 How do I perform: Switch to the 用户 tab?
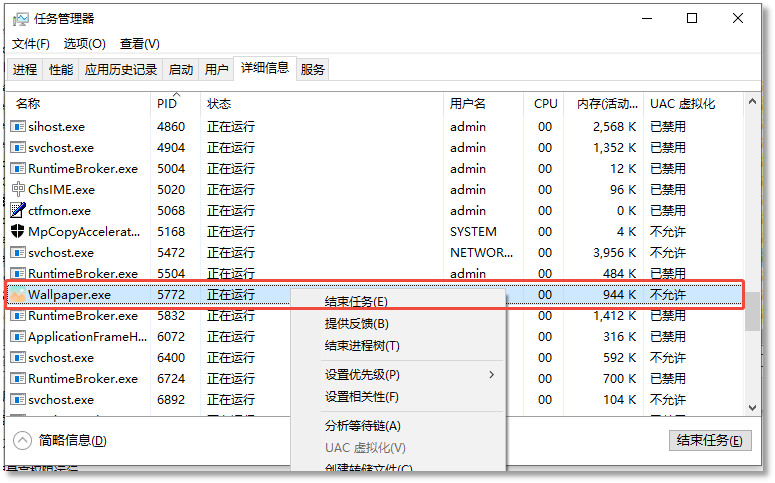pos(216,70)
